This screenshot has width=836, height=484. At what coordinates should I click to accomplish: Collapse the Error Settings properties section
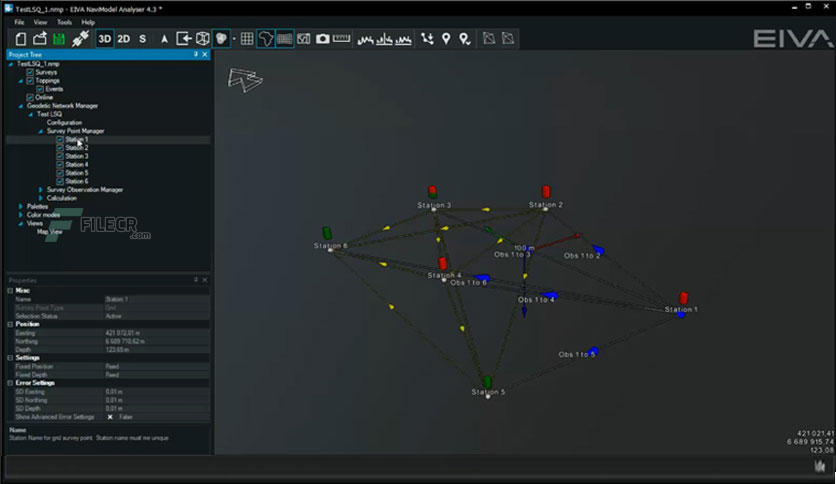10,383
